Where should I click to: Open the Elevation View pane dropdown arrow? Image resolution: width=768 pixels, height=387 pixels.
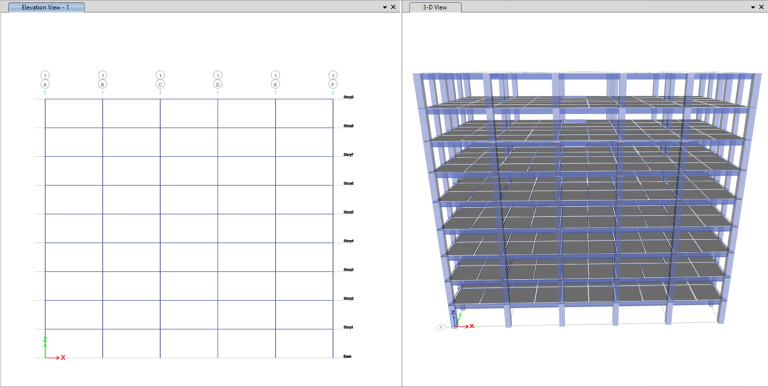pyautogui.click(x=385, y=7)
